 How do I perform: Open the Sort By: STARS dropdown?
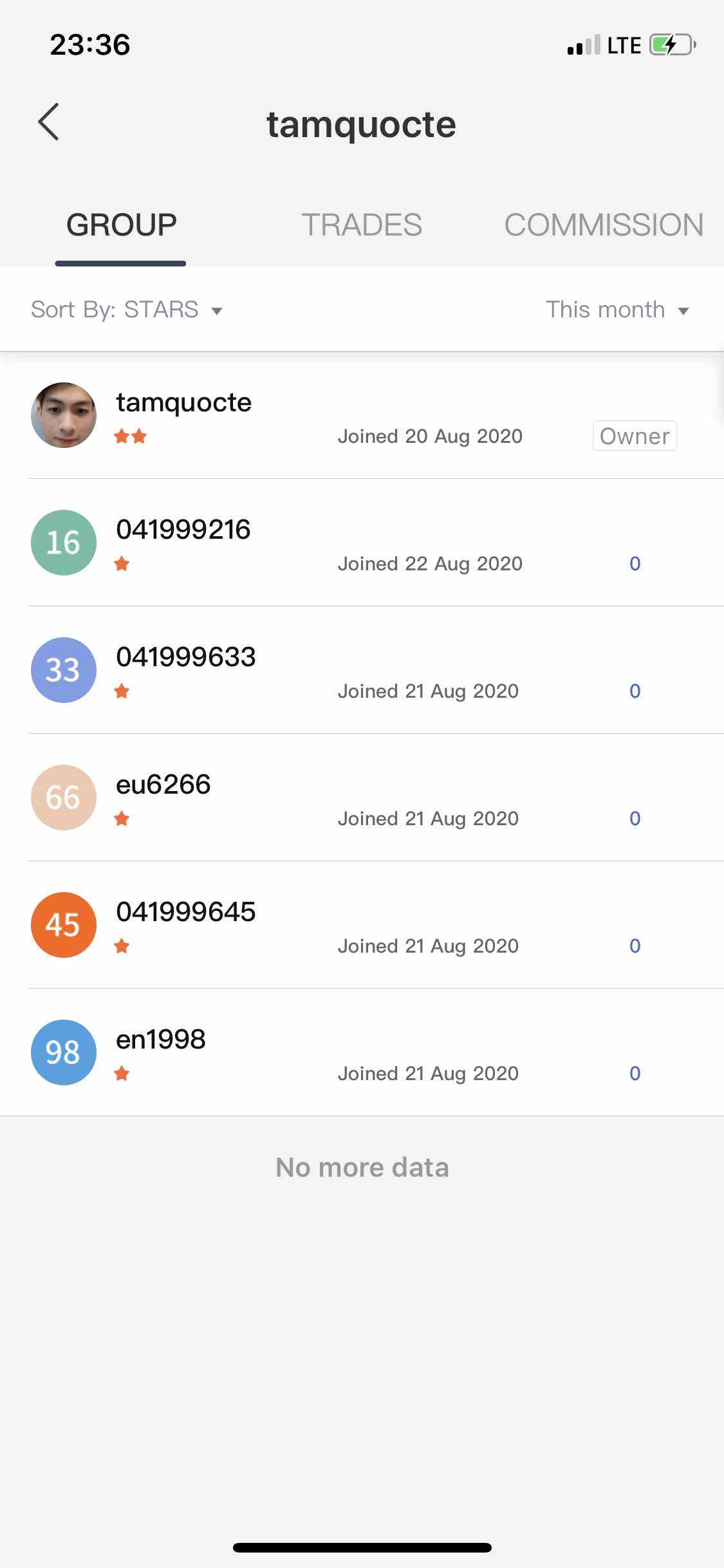point(127,310)
